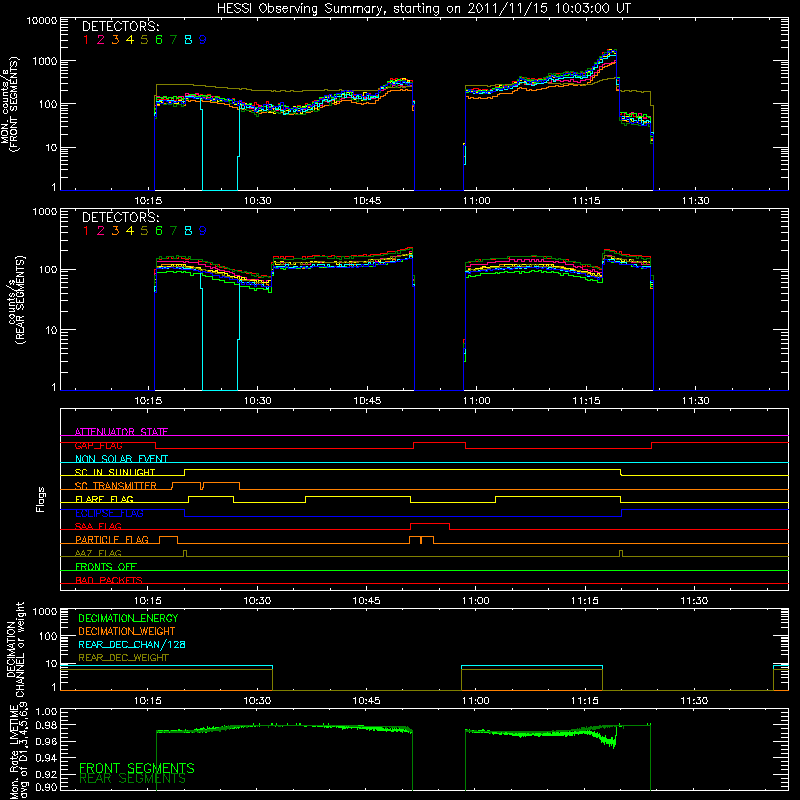The image size is (800, 800).
Task: Click magenta detector 2 in the rear segments legend
Action: [101, 231]
